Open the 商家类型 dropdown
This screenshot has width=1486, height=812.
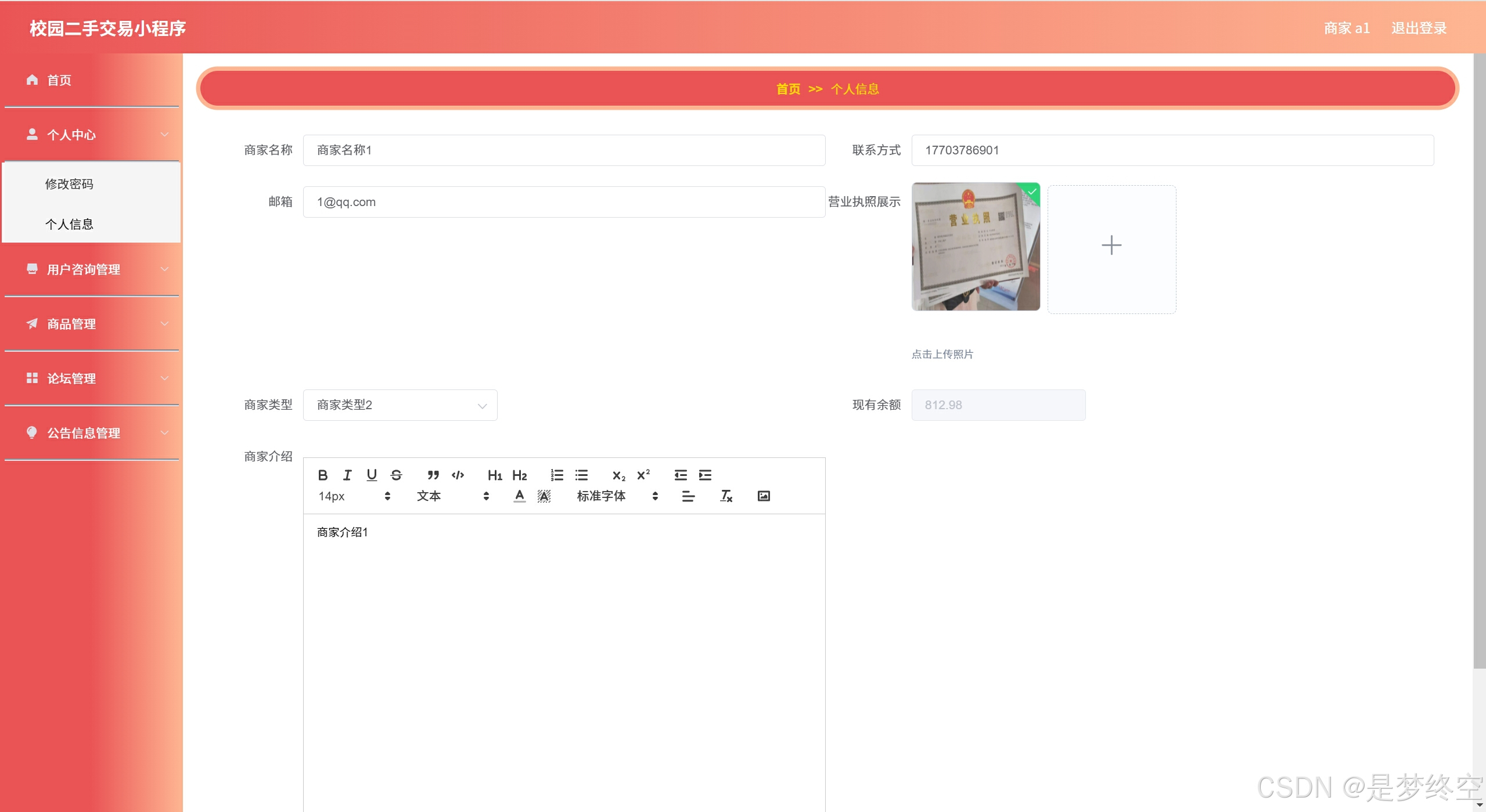point(400,405)
